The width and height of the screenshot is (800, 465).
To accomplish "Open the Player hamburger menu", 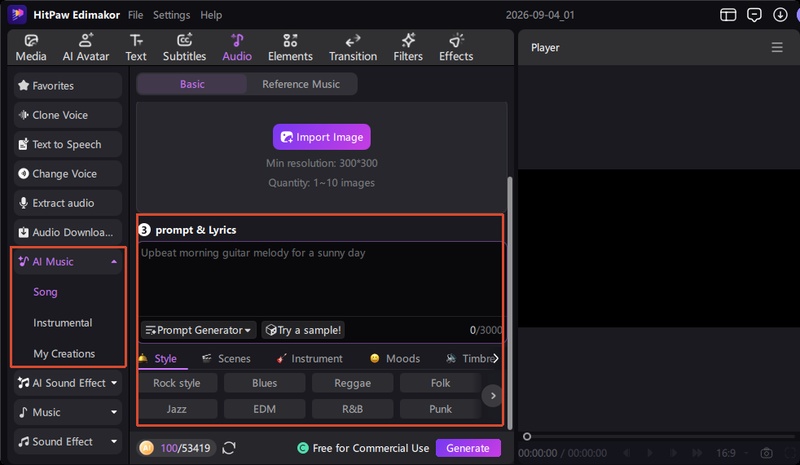I will [x=777, y=47].
